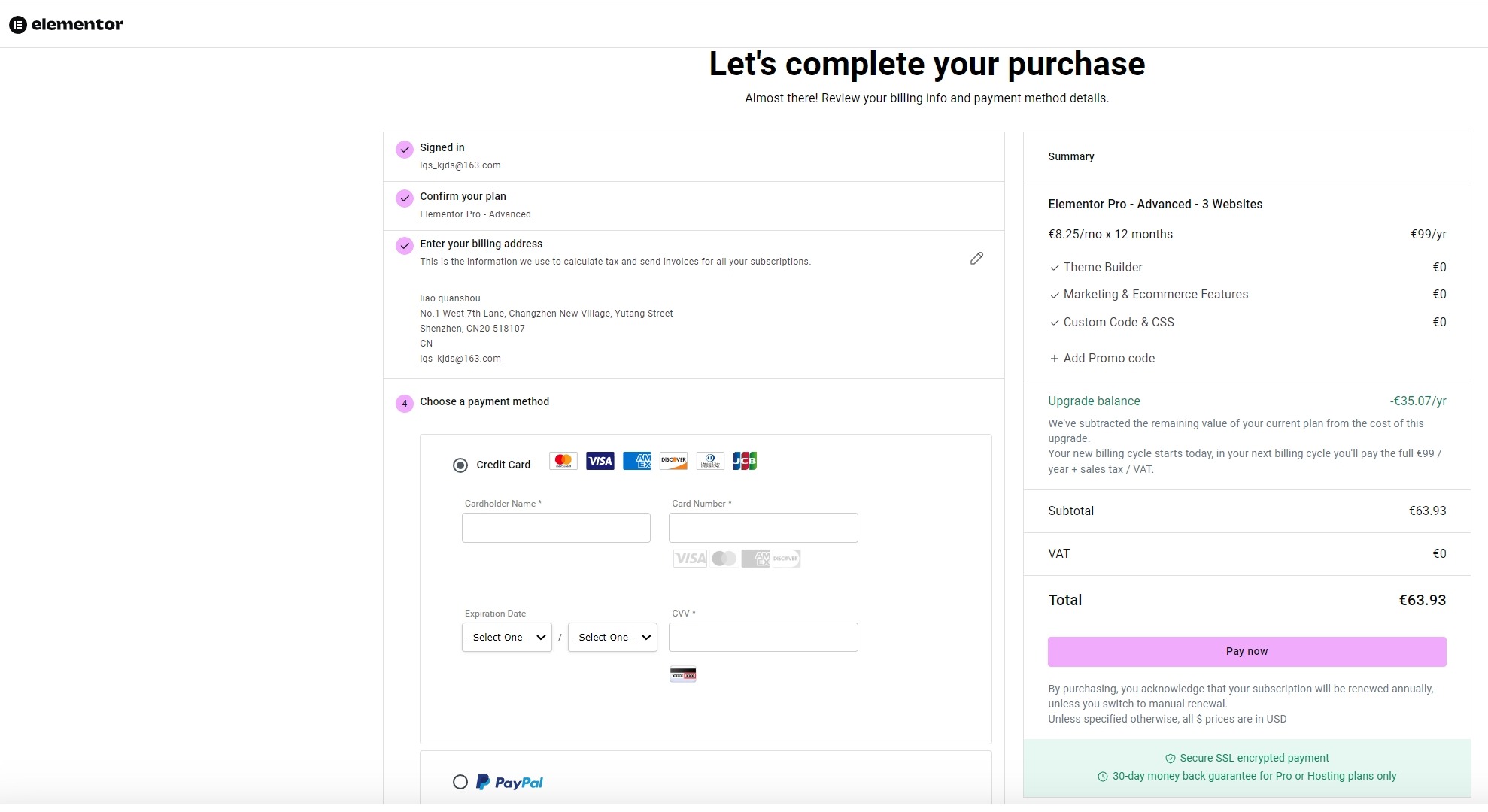Click the Signed in step heading
The height and width of the screenshot is (812, 1488).
click(442, 147)
